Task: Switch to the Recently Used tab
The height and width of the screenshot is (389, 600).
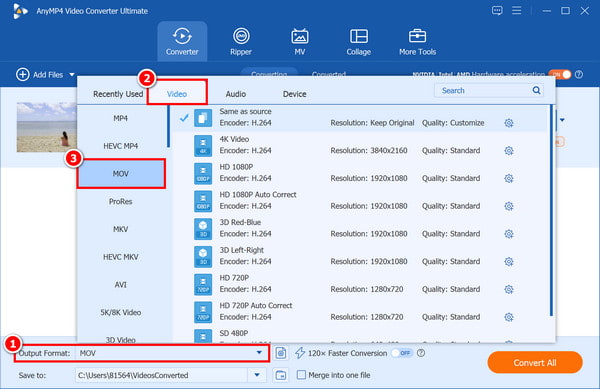Action: (118, 94)
